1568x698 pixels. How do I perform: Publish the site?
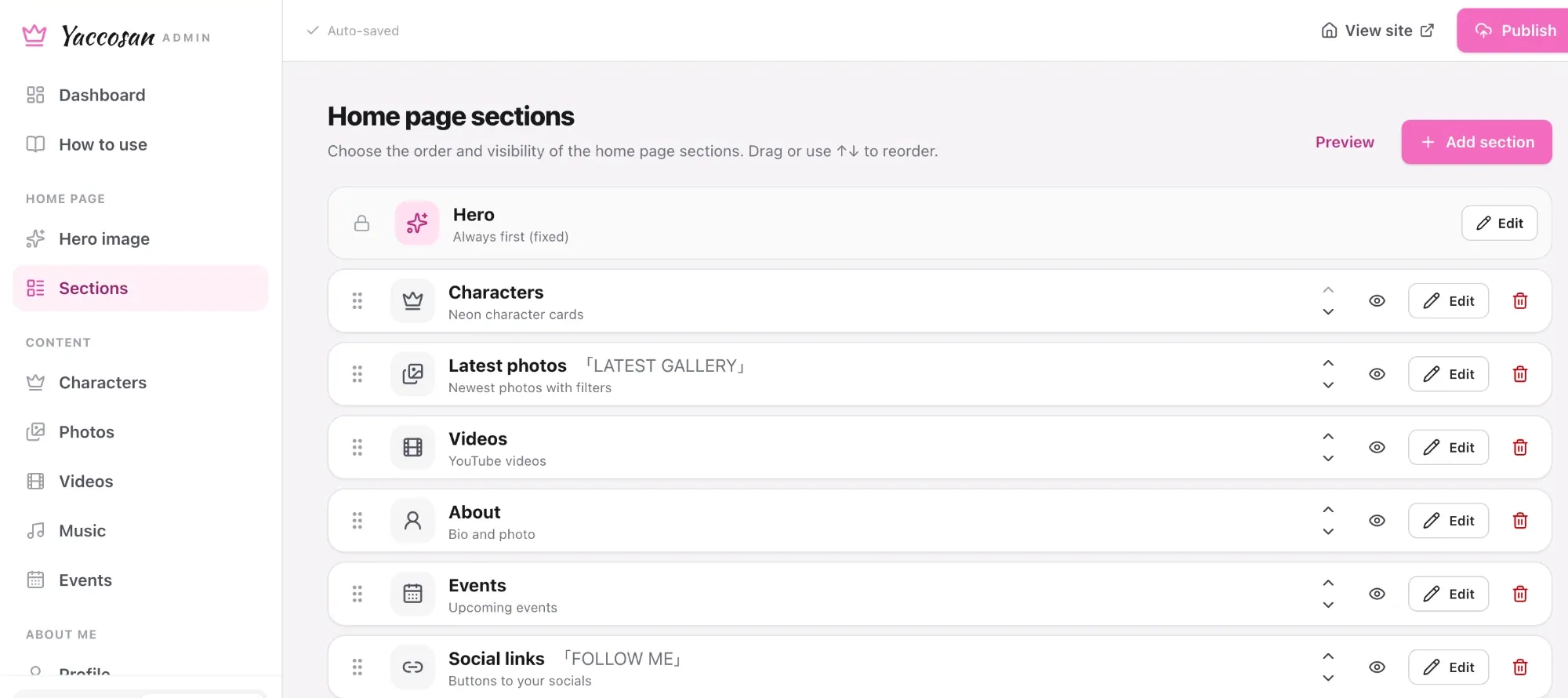click(1515, 31)
